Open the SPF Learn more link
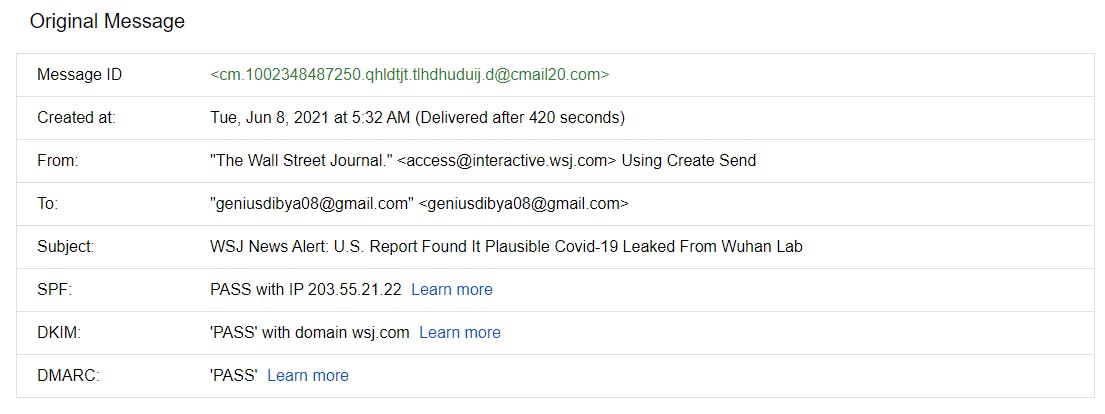Viewport: 1105px width, 414px height. tap(452, 290)
